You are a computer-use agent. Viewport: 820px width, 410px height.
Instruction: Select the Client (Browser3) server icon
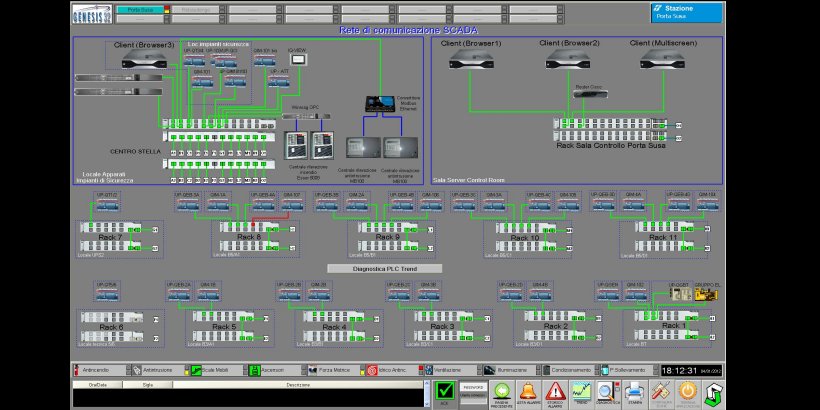point(145,59)
